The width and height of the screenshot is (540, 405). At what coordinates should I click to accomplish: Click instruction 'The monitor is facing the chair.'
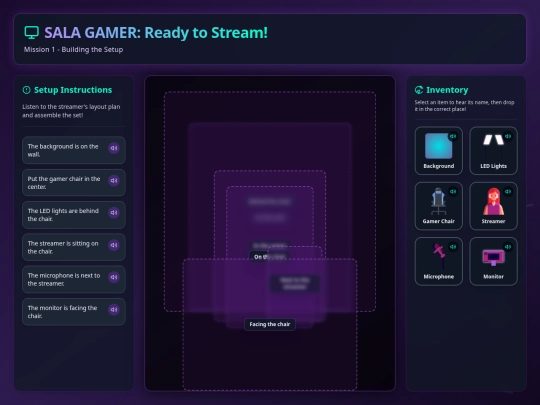[74, 312]
